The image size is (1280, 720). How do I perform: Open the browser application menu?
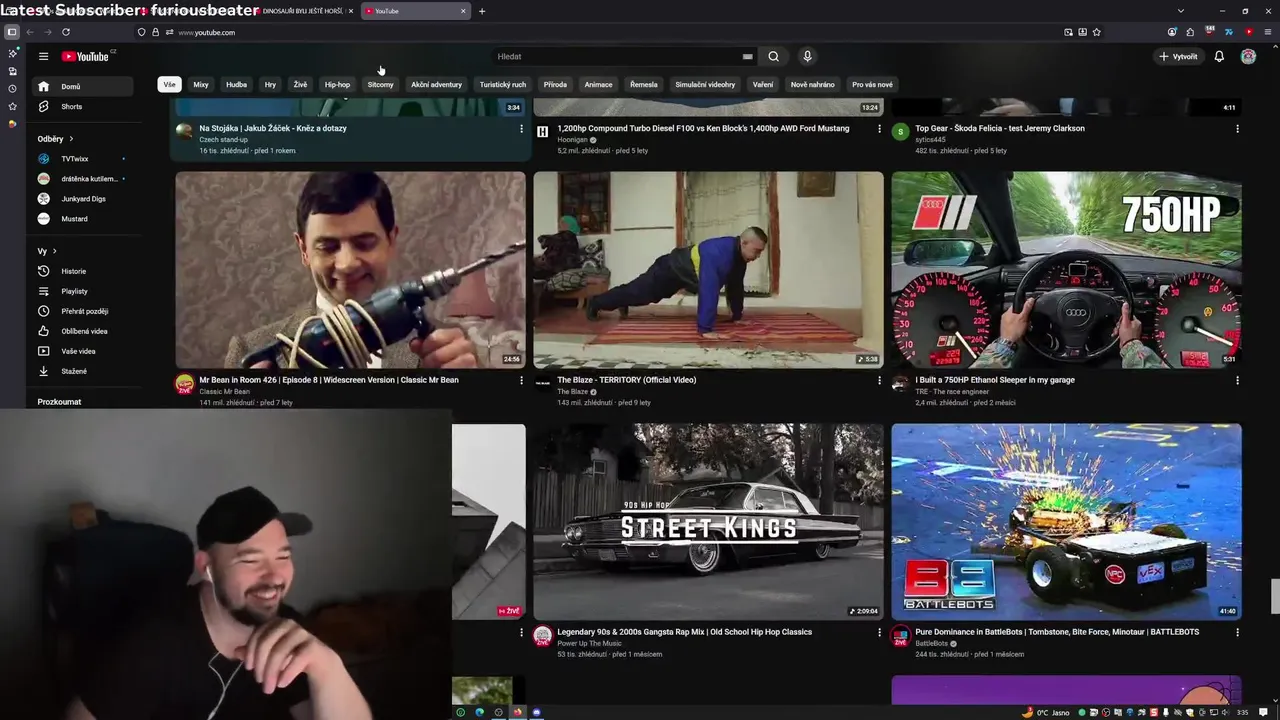point(1267,32)
